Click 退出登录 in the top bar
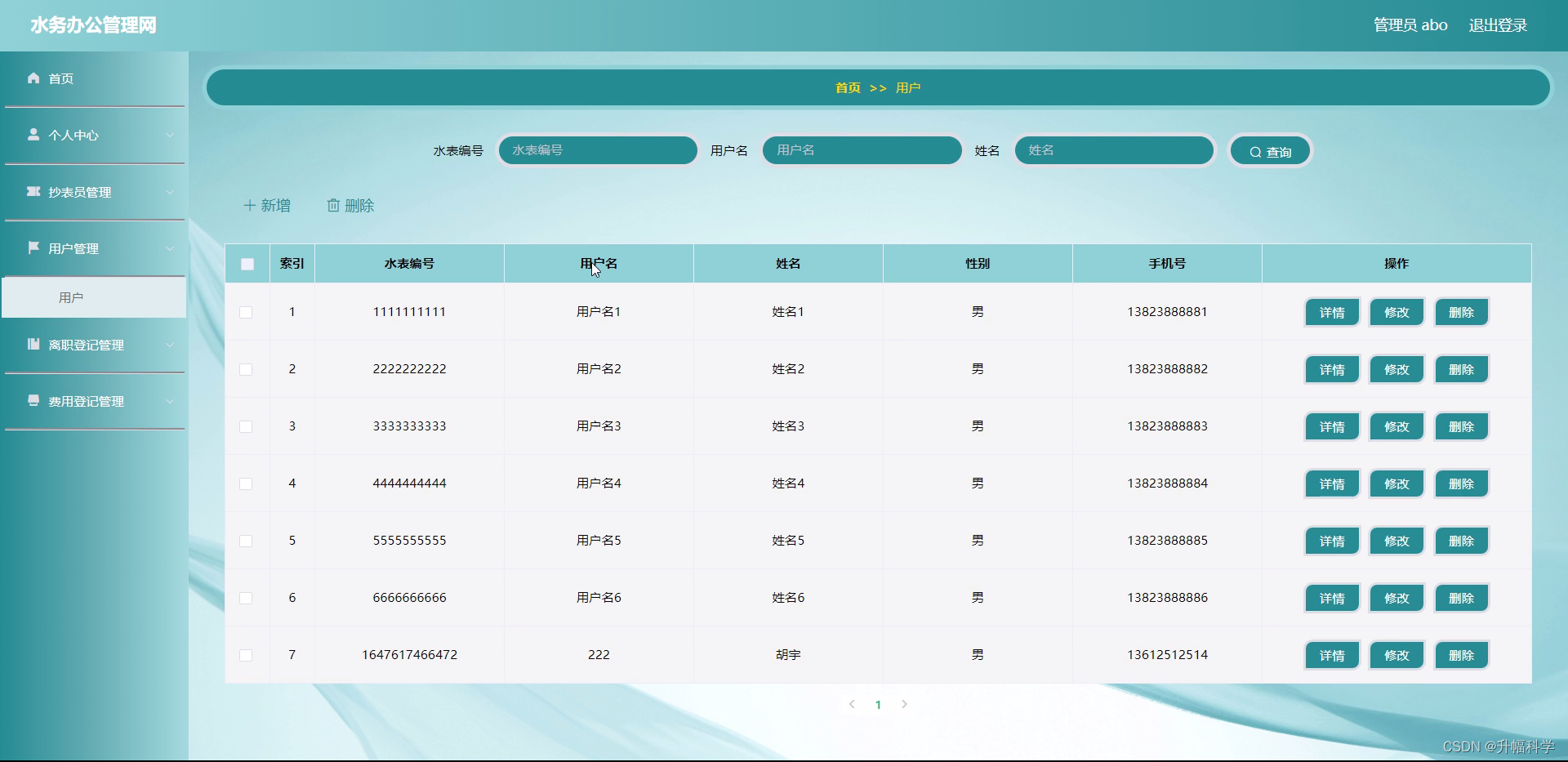1568x762 pixels. tap(1497, 25)
